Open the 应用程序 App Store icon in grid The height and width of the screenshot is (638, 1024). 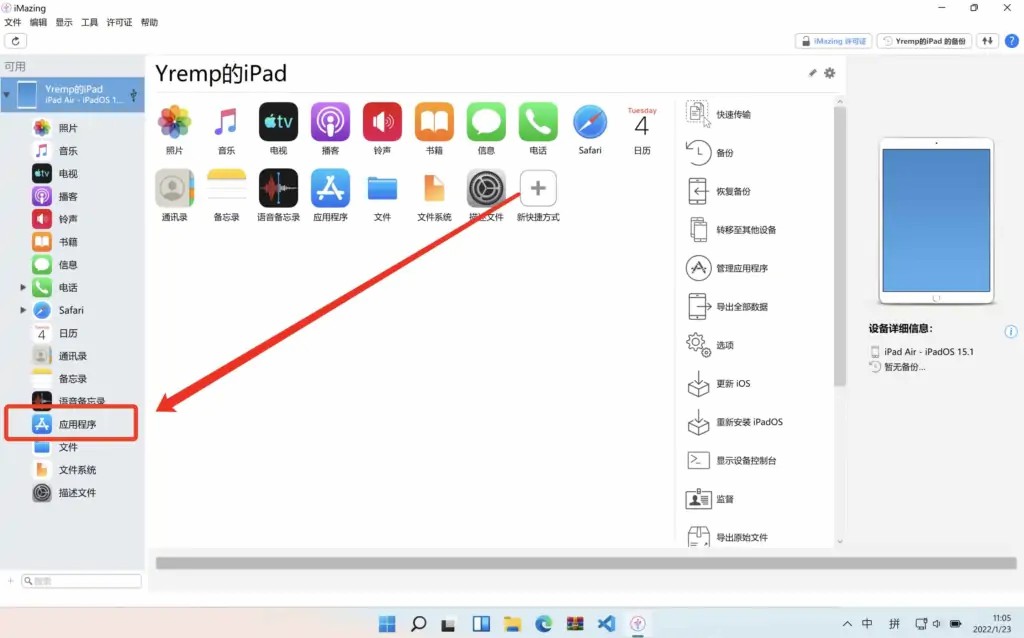click(330, 188)
